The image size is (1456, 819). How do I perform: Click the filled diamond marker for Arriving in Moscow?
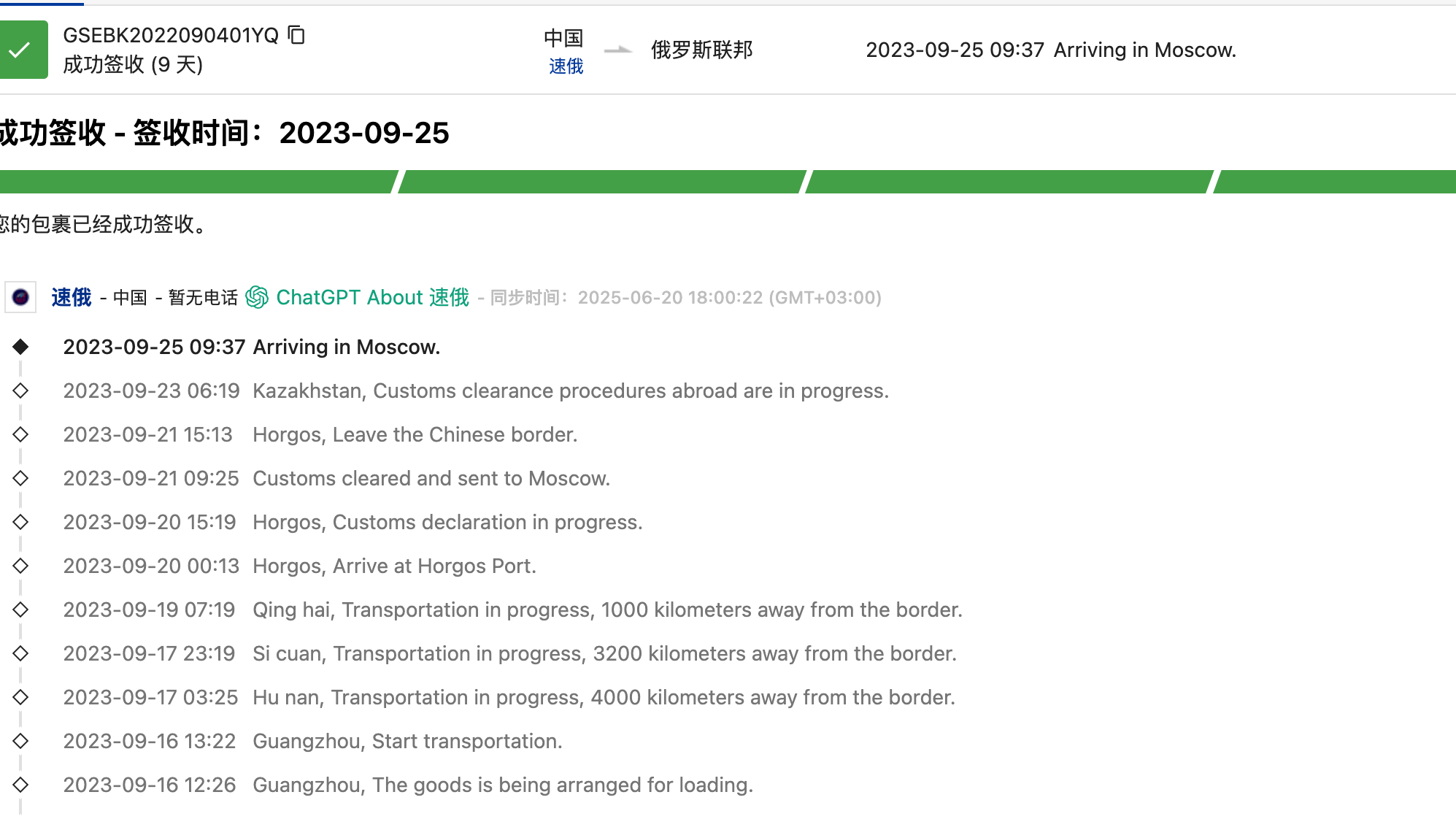[x=20, y=347]
